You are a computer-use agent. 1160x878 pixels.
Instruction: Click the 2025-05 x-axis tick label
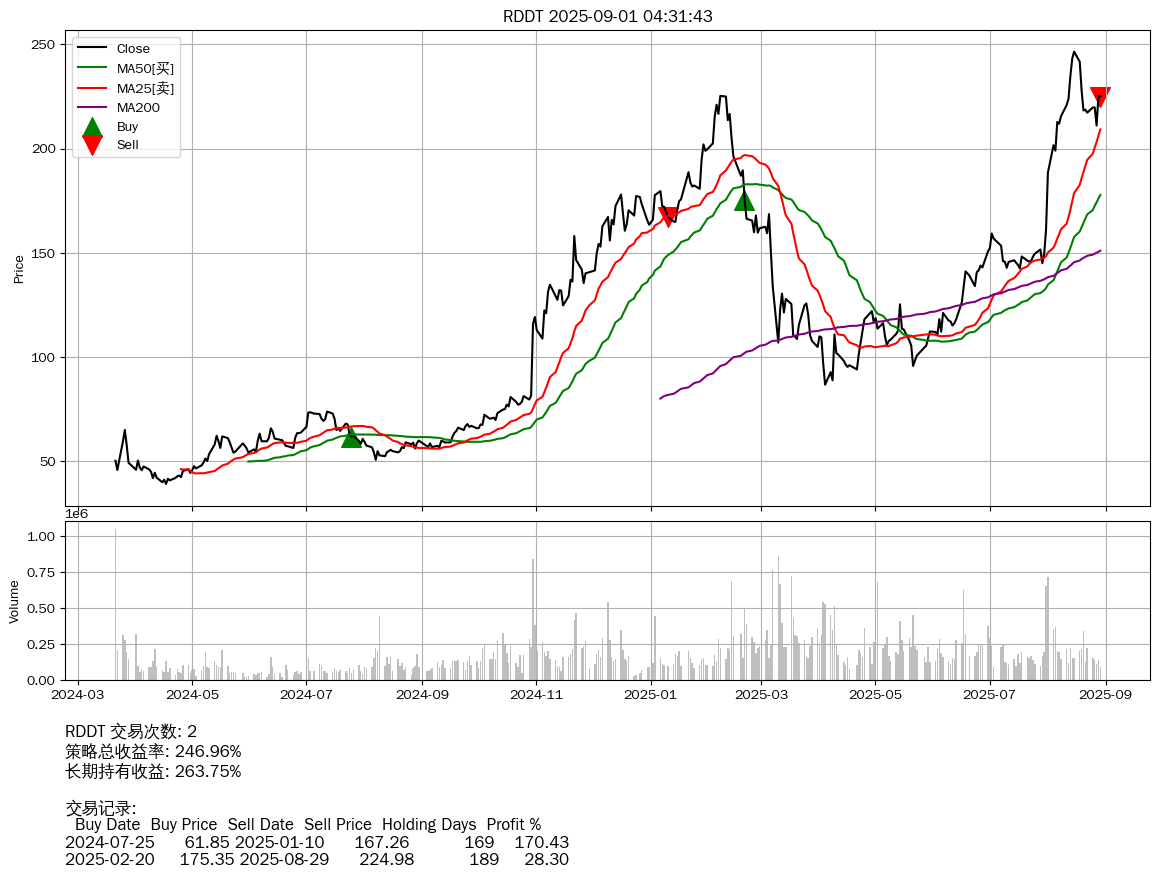[x=876, y=693]
